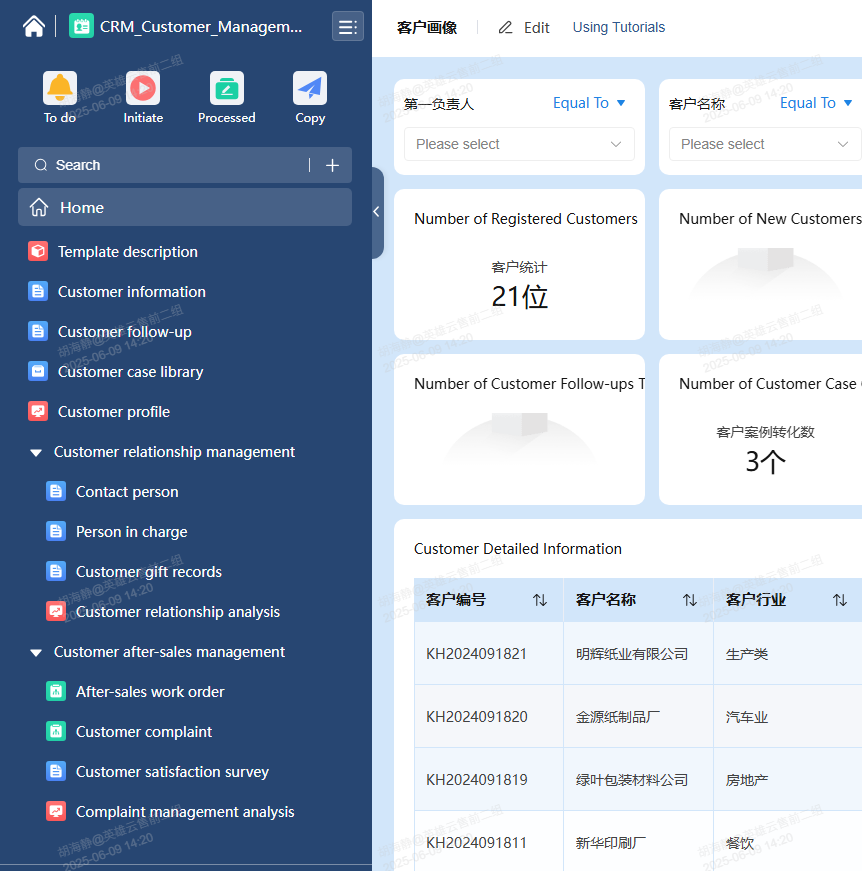Open the 客户名称 Please select dropdown
862x871 pixels.
point(764,144)
